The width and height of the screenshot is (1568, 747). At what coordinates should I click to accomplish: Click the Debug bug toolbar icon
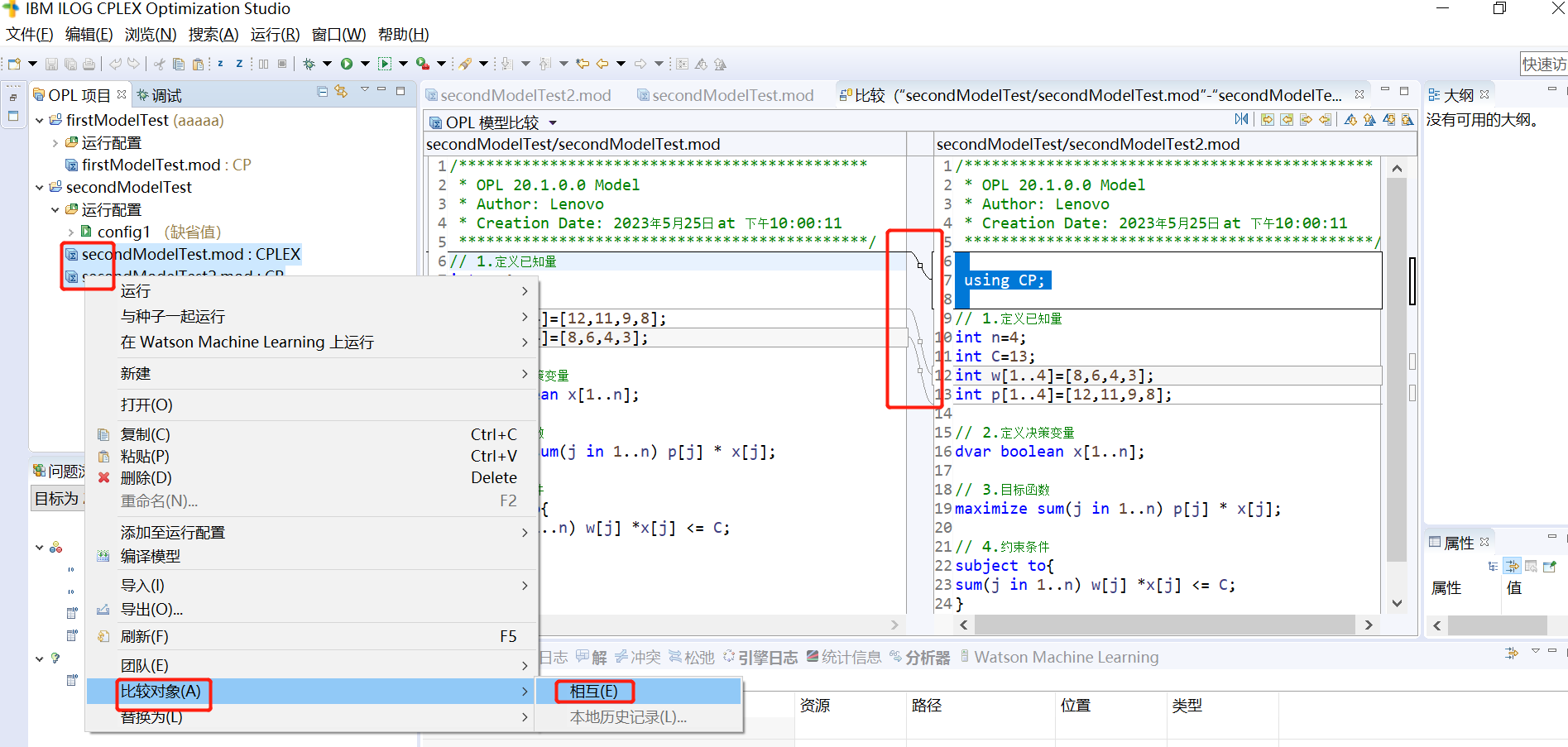click(x=309, y=64)
